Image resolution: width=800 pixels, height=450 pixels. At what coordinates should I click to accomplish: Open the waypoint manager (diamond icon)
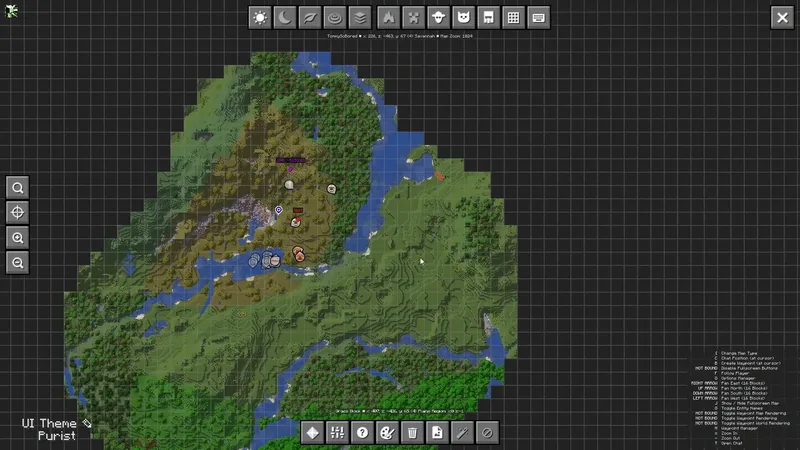pos(312,433)
